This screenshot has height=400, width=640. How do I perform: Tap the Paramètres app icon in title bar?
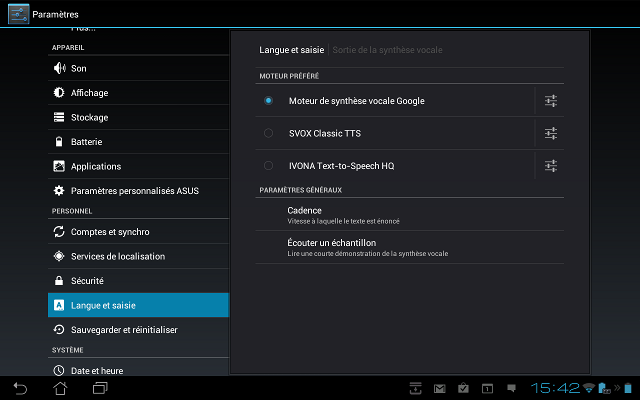coord(18,14)
